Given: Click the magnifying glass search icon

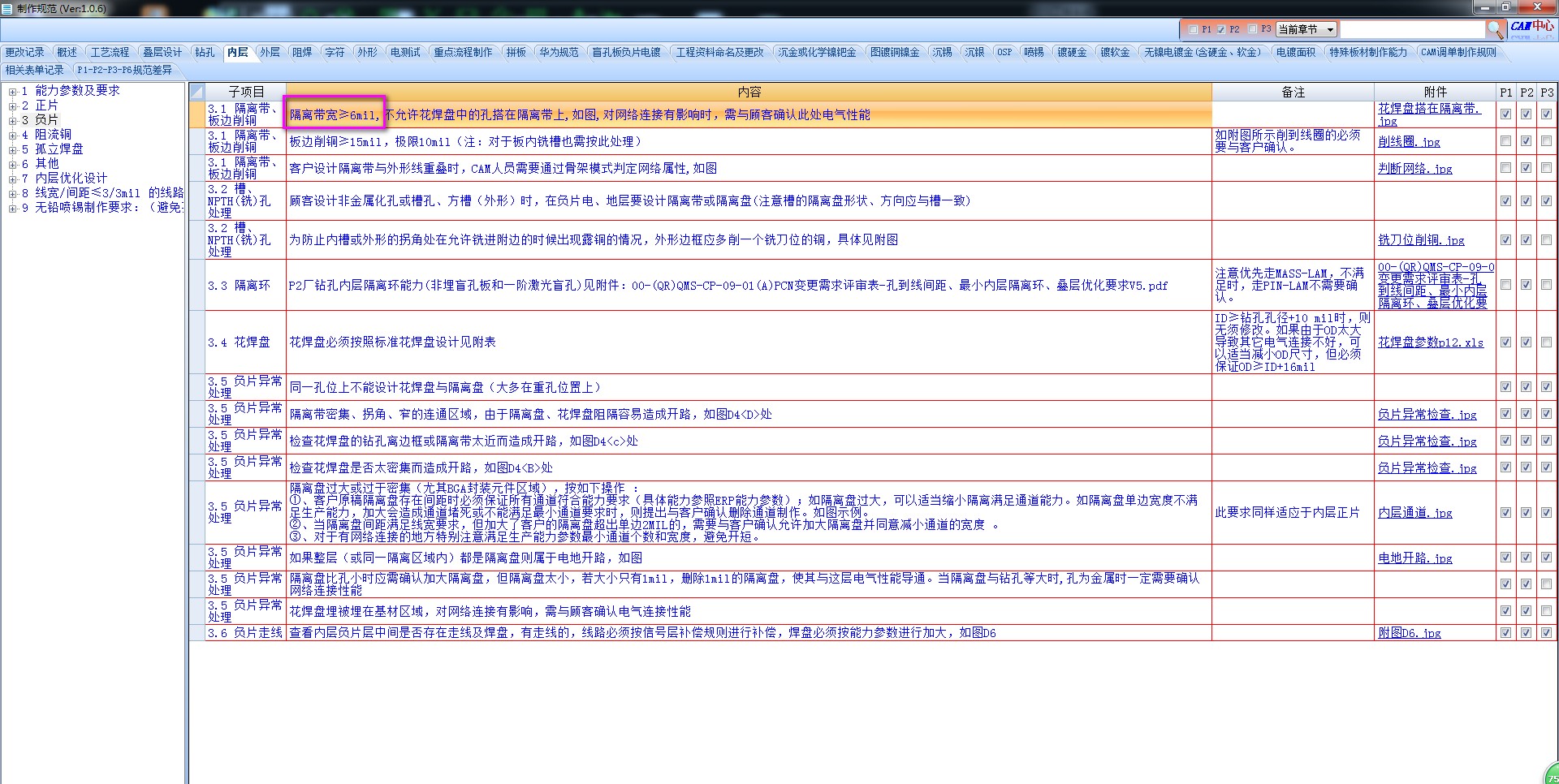Looking at the screenshot, I should (1495, 29).
